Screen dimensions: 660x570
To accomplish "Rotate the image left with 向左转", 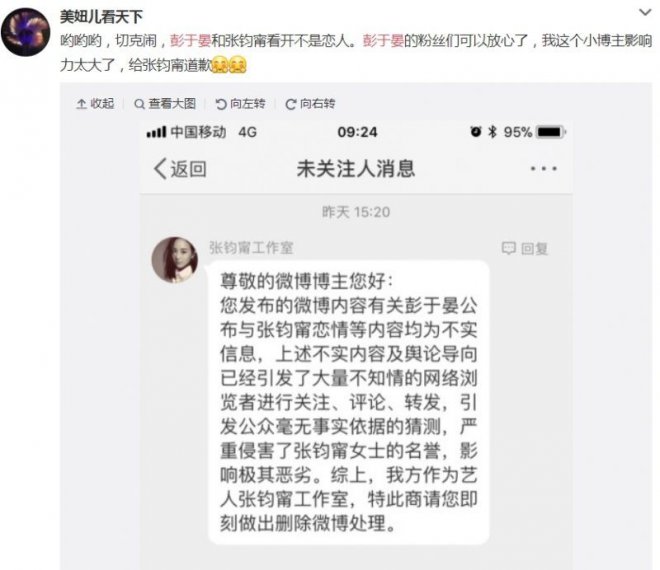I will coord(240,104).
